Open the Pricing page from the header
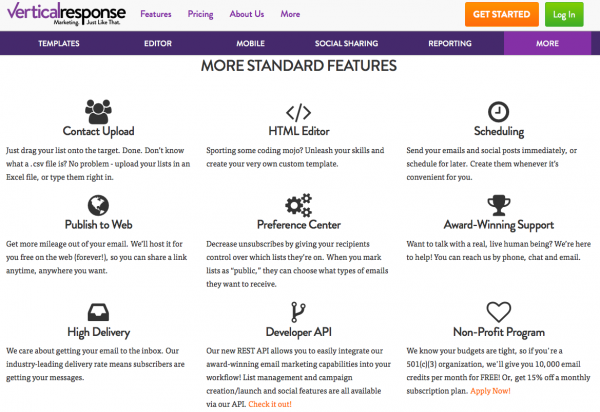This screenshot has width=600, height=412. tap(200, 14)
